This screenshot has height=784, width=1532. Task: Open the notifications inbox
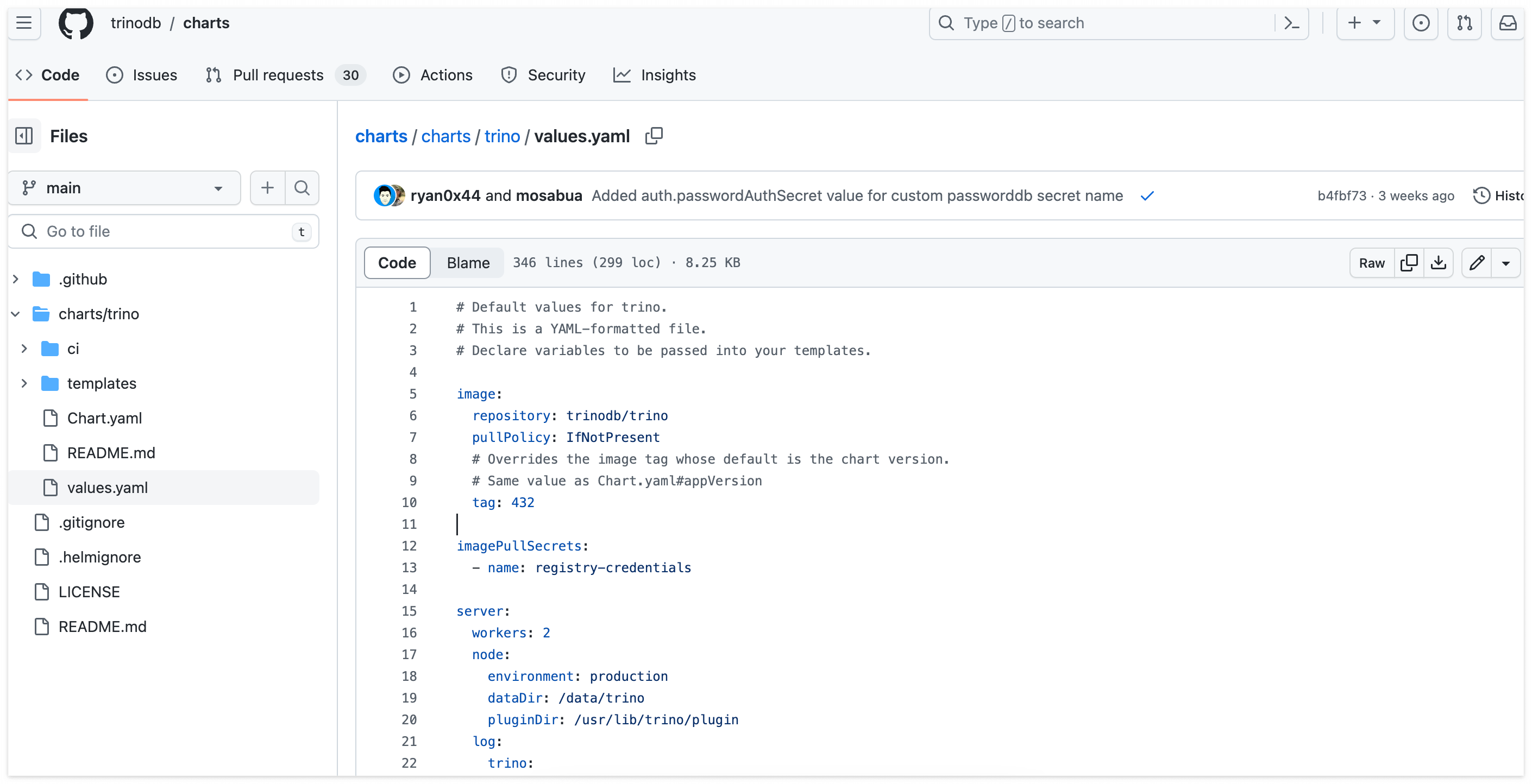coord(1508,23)
